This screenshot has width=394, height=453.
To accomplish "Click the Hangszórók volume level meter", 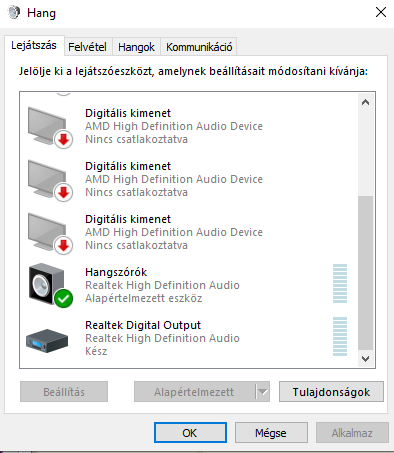I will click(x=340, y=284).
